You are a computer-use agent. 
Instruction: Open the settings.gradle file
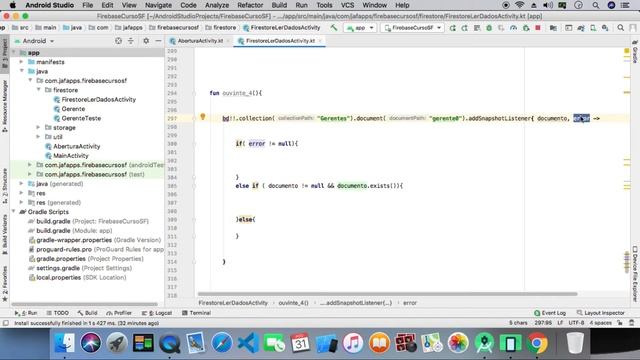[80, 268]
